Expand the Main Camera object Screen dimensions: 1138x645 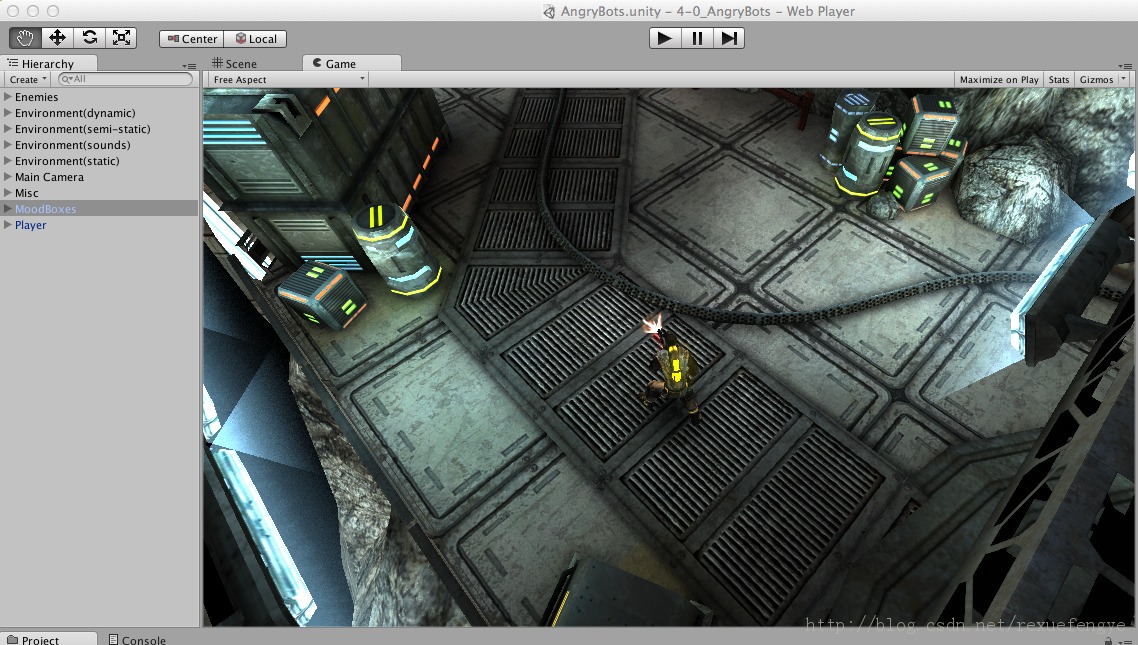coord(7,176)
